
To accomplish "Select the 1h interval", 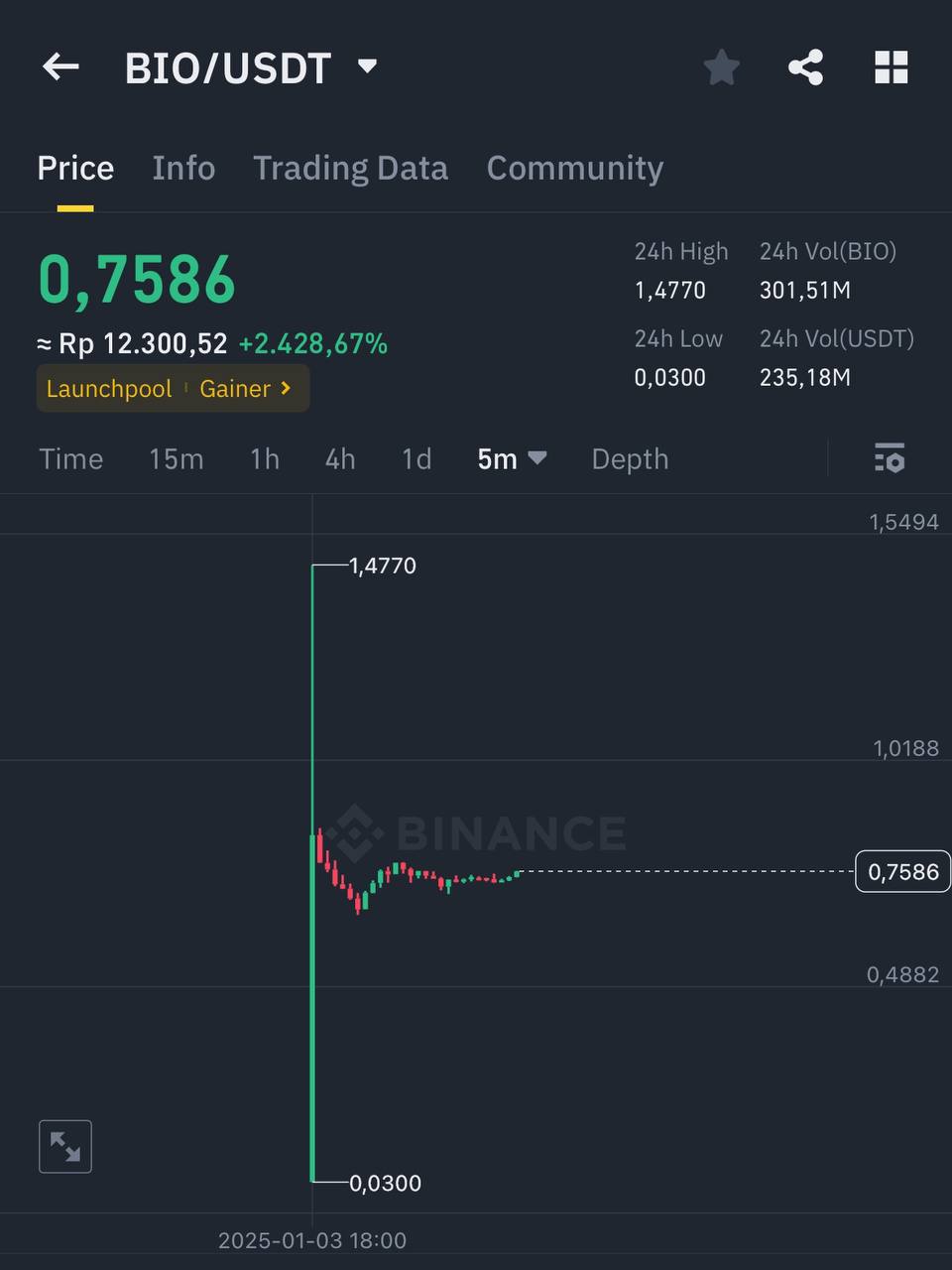I will coord(265,458).
